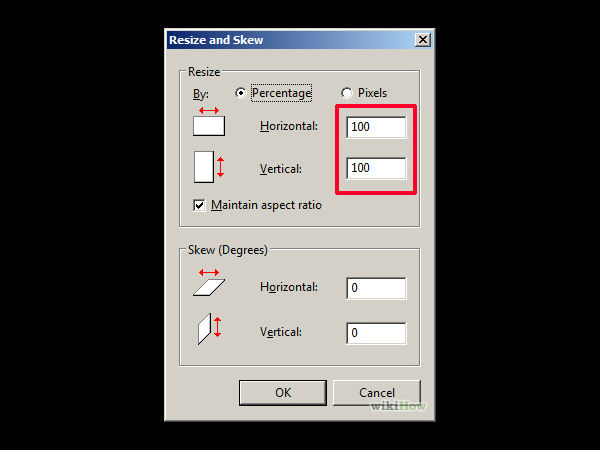This screenshot has height=450, width=600.
Task: Focus the Resize Vertical value field
Action: (x=376, y=168)
